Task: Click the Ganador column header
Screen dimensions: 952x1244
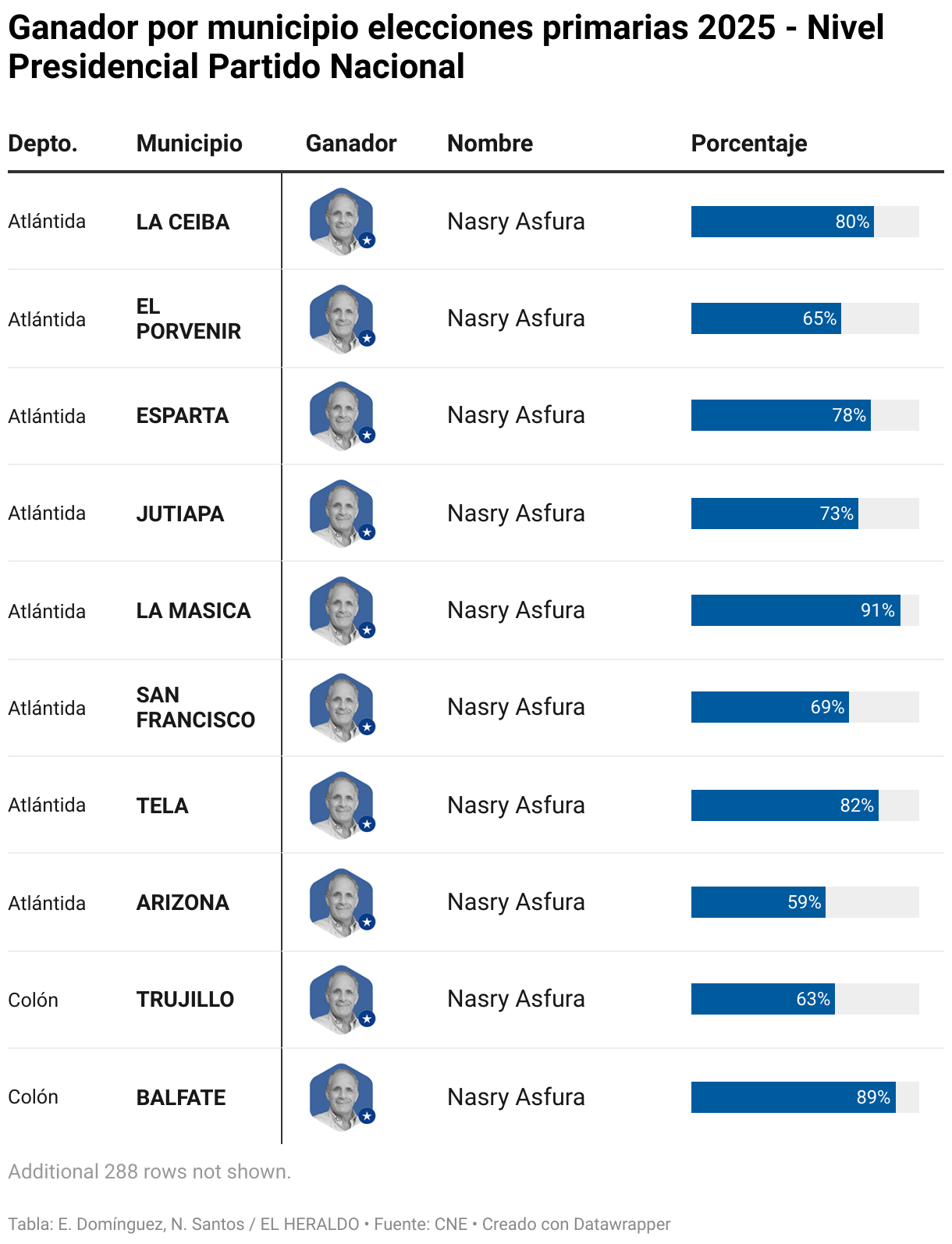Action: 351,144
